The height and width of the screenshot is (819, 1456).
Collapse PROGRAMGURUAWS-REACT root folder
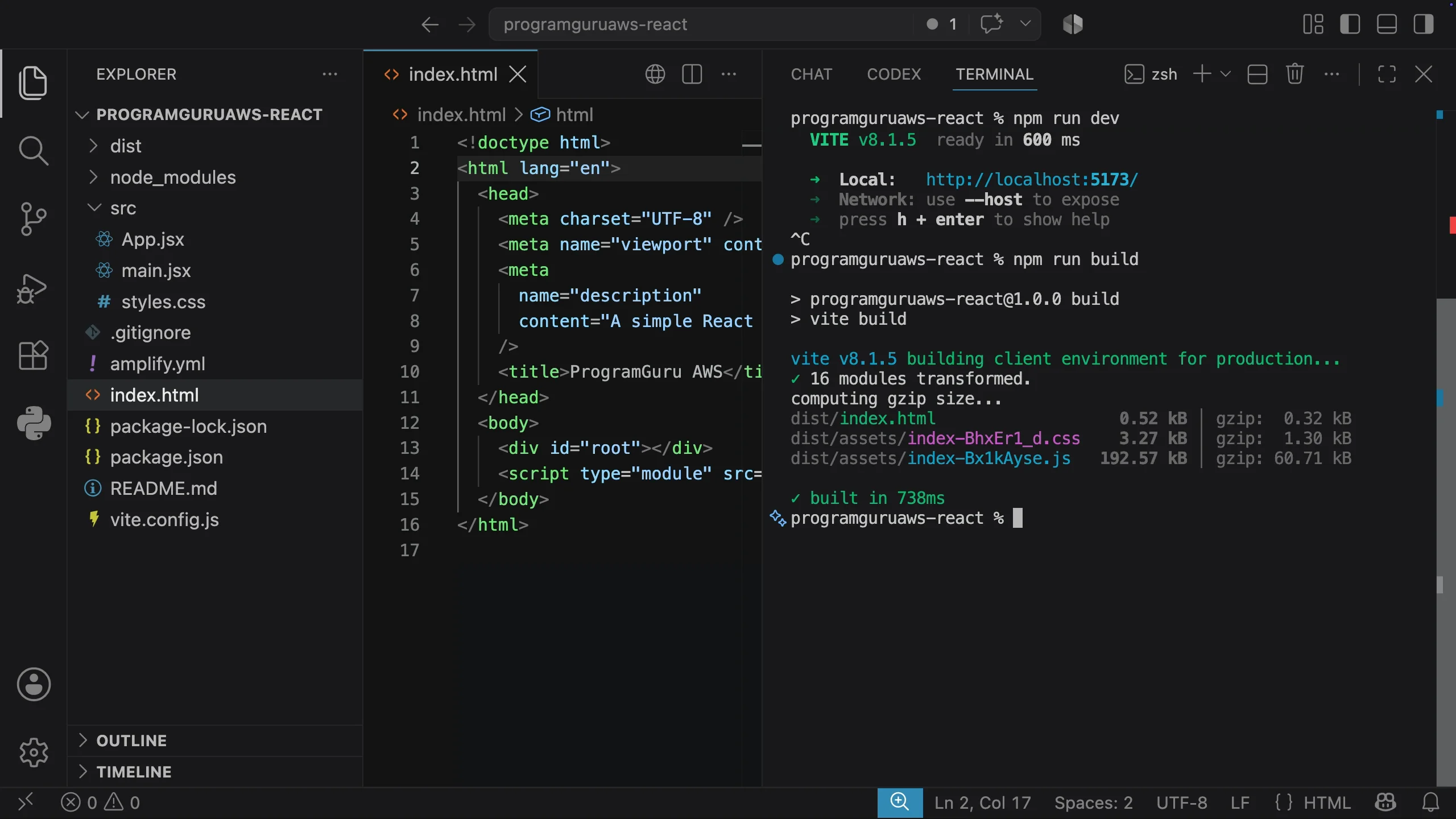click(215, 114)
